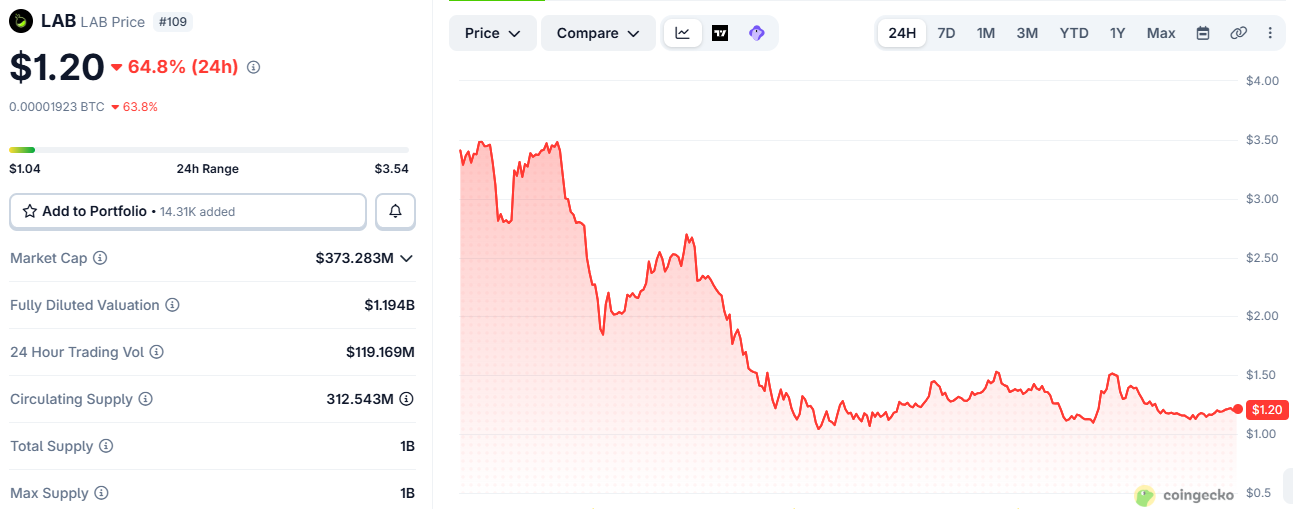Show Market Cap info tooltip icon
The width and height of the screenshot is (1293, 509).
pos(100,258)
